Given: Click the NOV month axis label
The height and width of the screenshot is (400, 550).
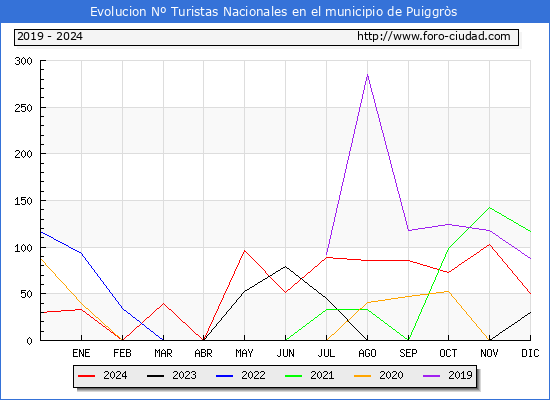Looking at the screenshot, I should [489, 353].
